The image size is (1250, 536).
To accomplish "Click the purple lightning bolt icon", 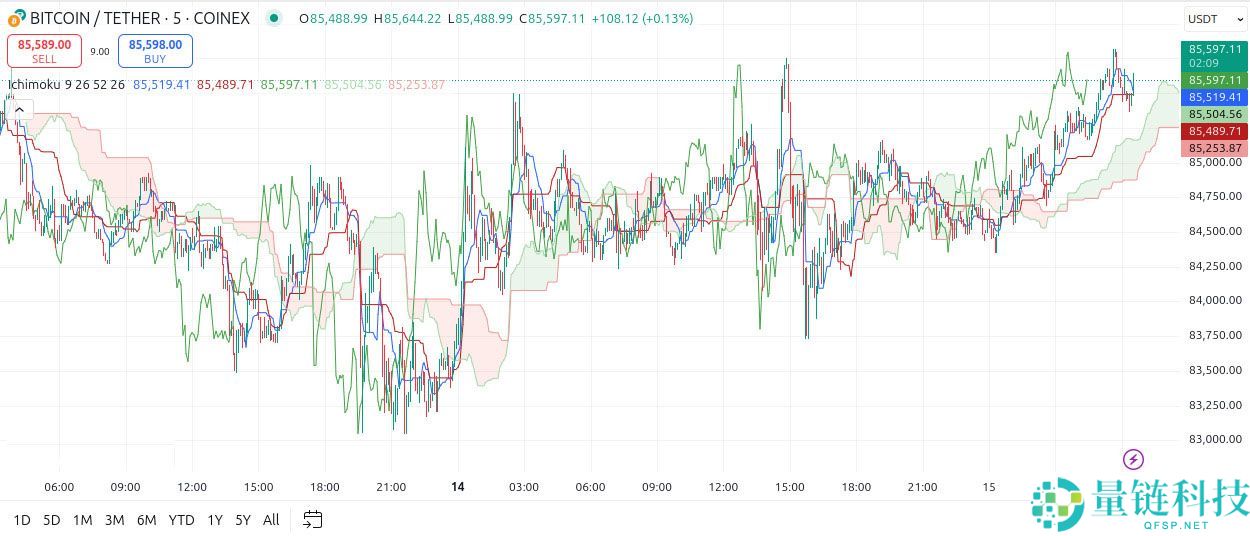I will coord(1133,459).
